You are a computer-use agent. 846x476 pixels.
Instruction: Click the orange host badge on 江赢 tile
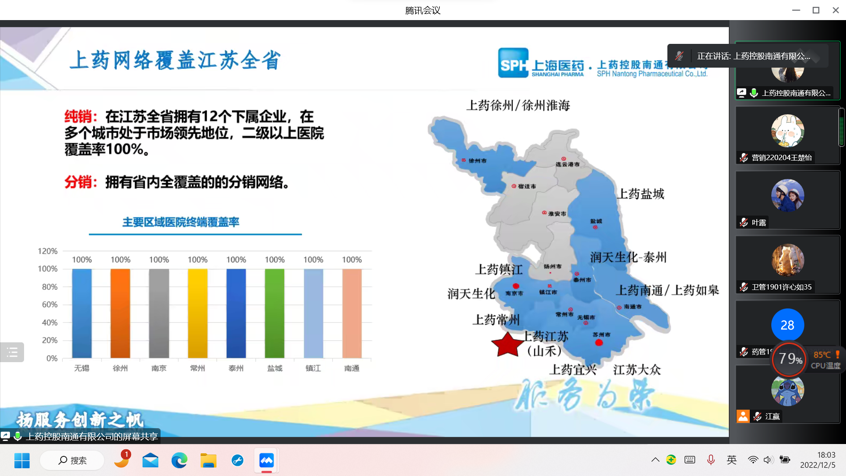(743, 416)
